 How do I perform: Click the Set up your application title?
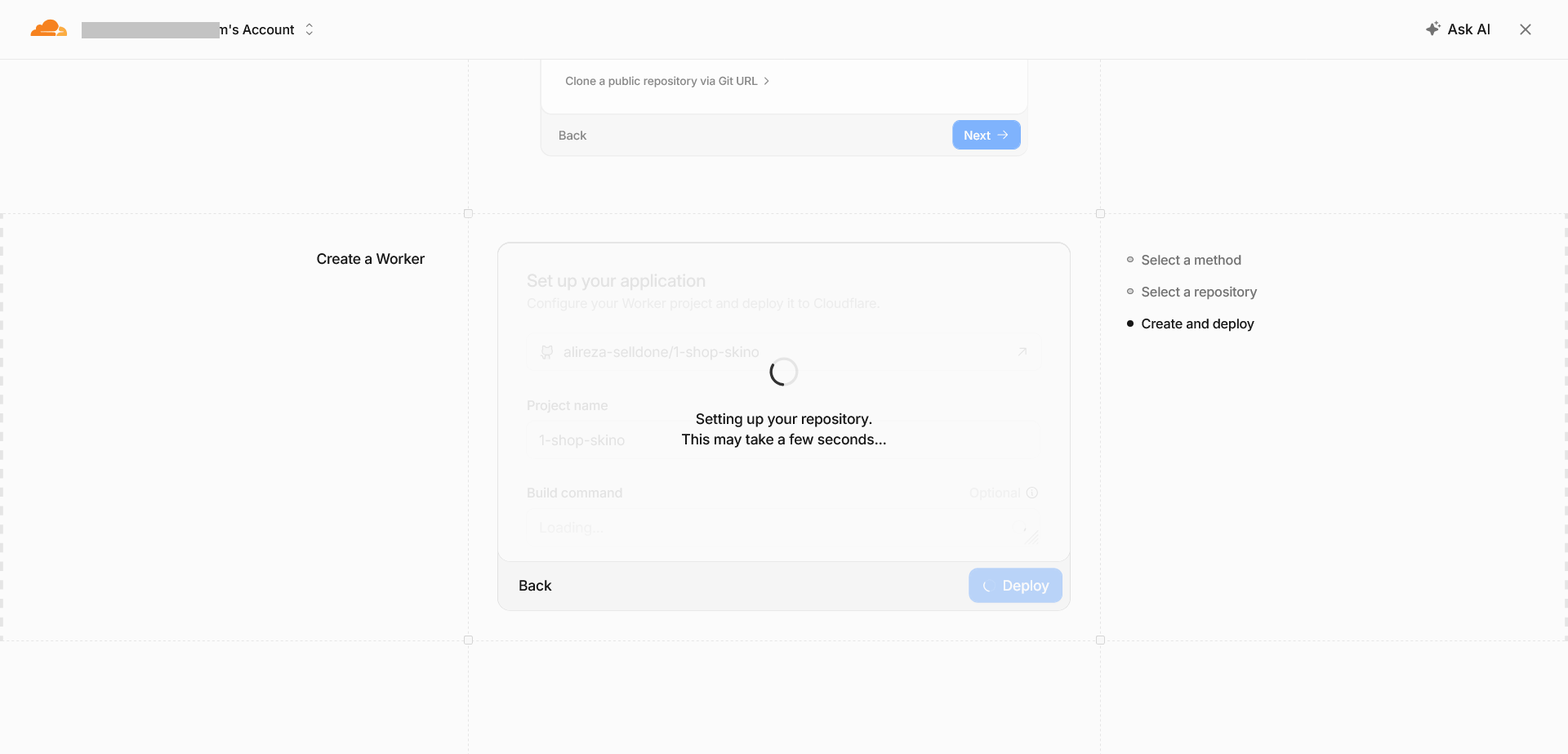616,281
